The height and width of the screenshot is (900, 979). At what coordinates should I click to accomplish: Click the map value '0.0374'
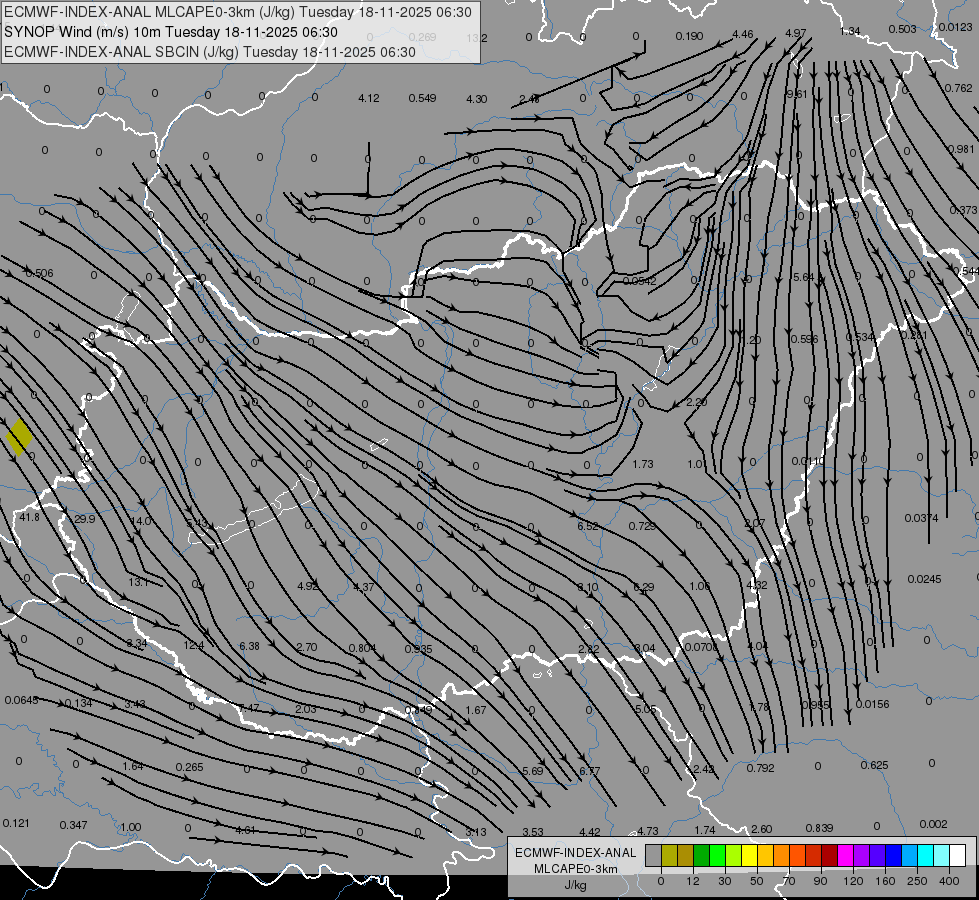(921, 518)
